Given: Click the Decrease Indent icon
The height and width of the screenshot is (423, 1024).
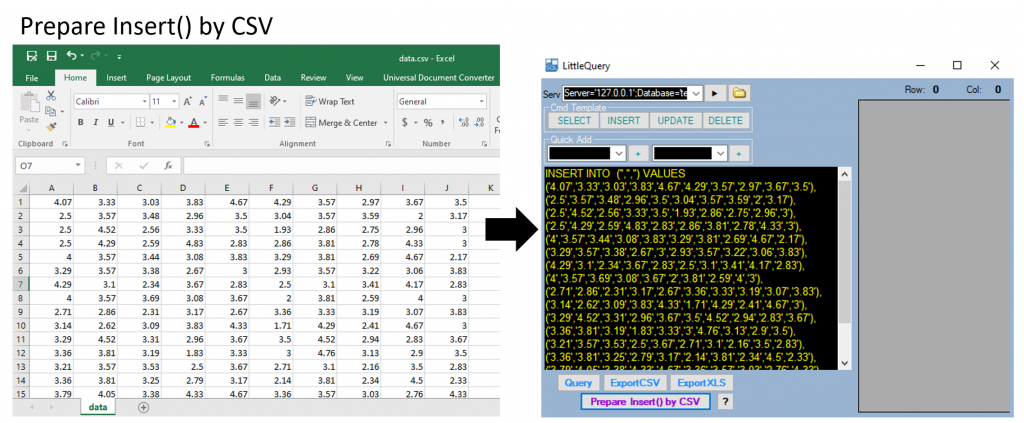Looking at the screenshot, I should (274, 122).
